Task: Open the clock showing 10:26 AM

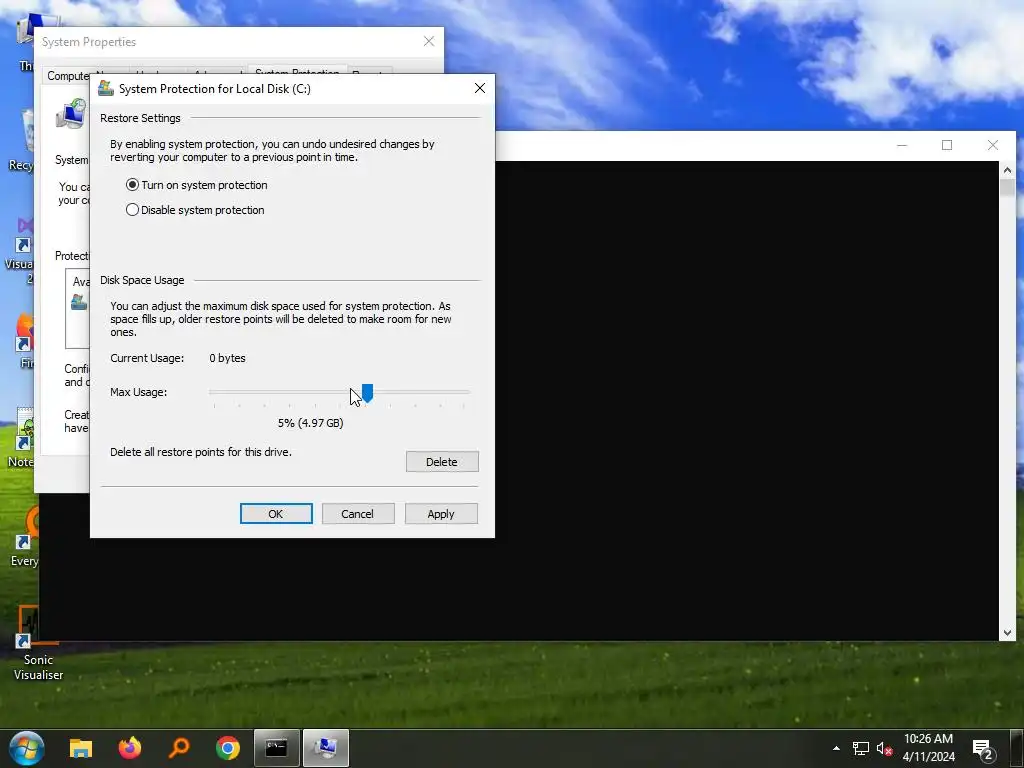Action: (929, 748)
